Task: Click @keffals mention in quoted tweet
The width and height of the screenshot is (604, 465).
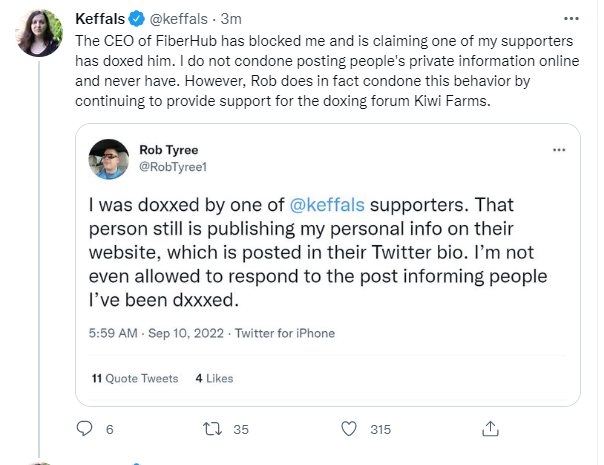Action: pos(327,207)
